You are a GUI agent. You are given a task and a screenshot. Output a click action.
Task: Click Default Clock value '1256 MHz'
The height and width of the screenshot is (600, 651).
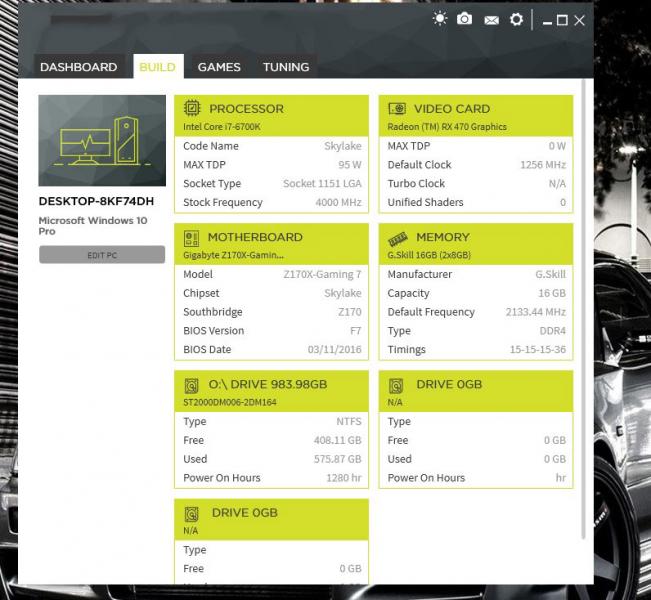(x=543, y=165)
